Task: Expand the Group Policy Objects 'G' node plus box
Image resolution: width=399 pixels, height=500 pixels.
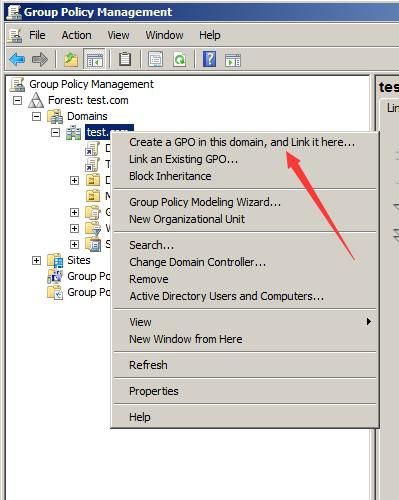Action: pos(74,212)
